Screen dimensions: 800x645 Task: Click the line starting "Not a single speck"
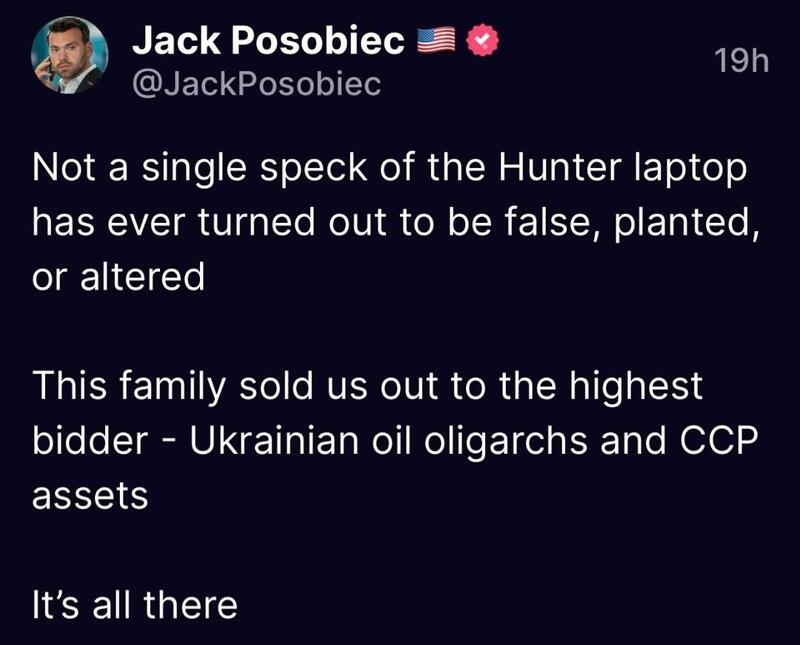390,169
